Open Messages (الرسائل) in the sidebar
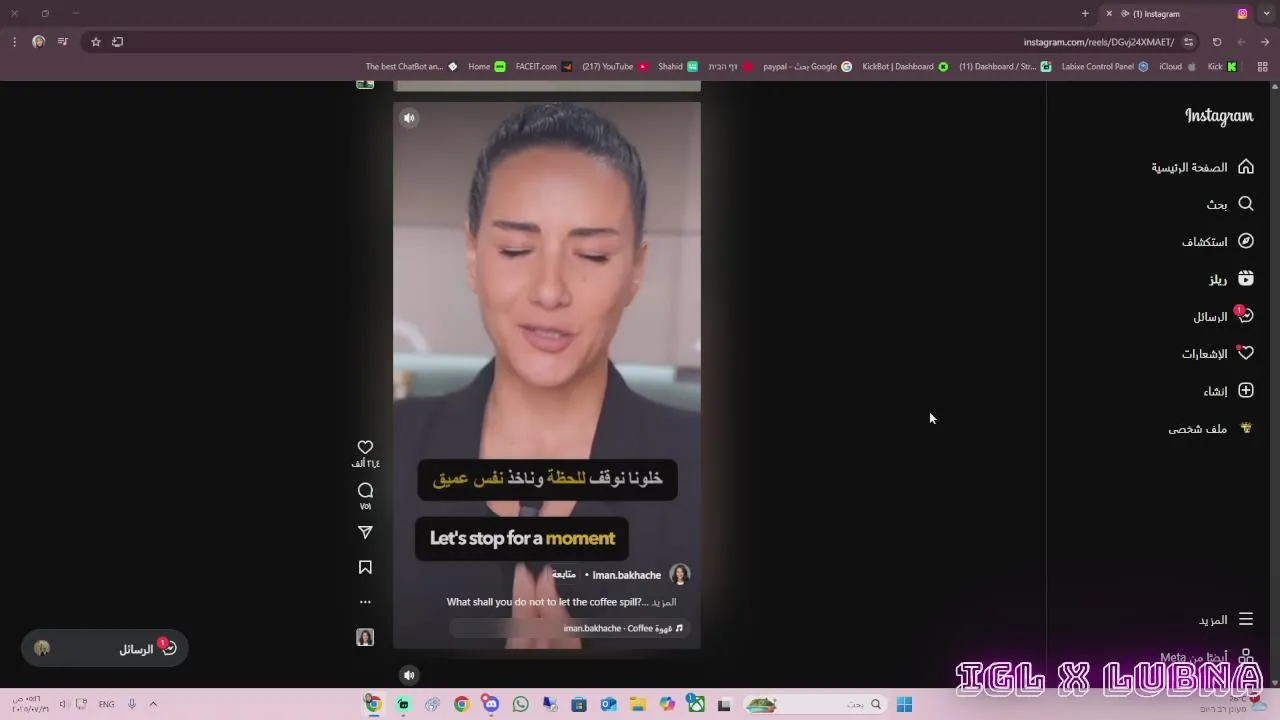This screenshot has width=1280, height=720. pos(1223,316)
